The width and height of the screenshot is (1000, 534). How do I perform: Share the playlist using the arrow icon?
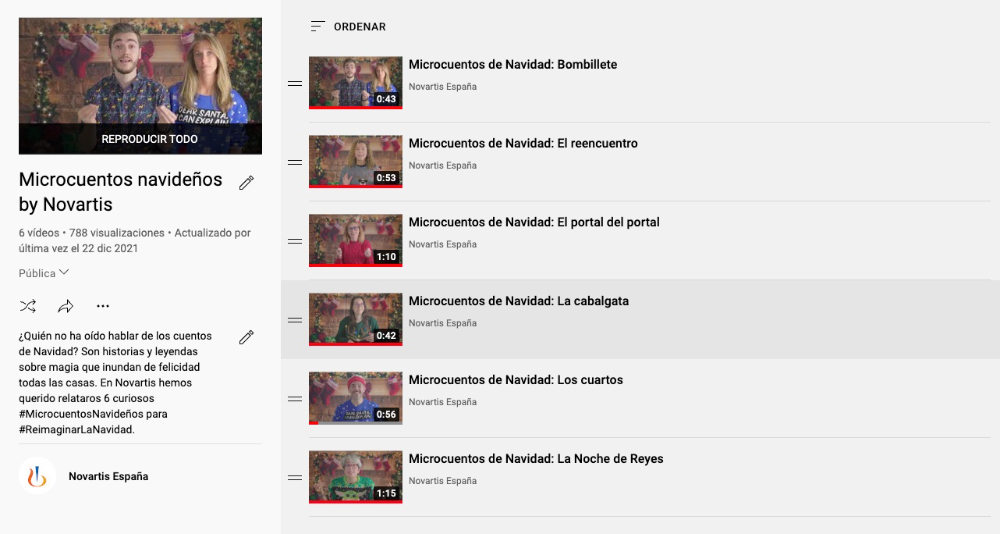tap(66, 306)
